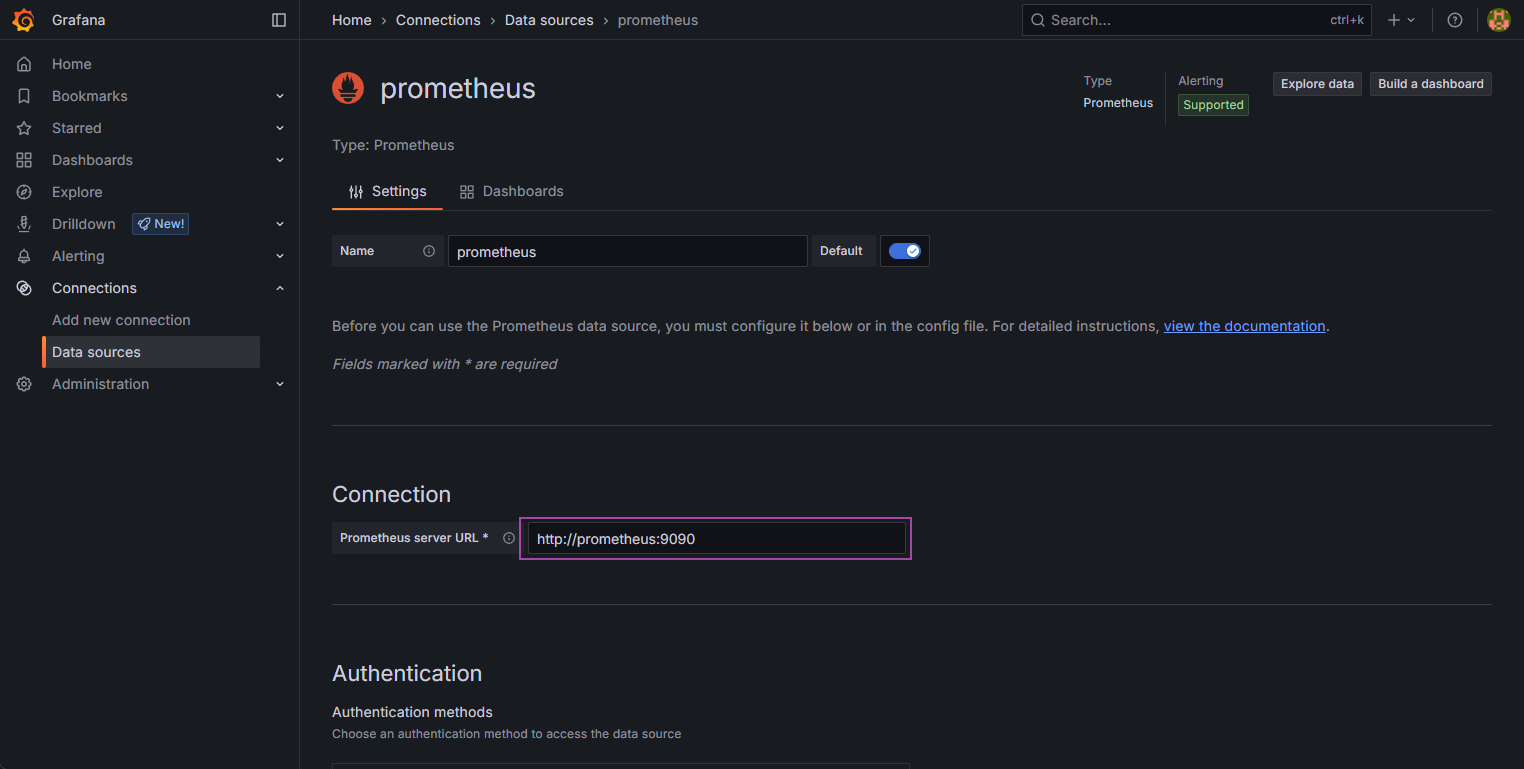
Task: Open the view the documentation link
Action: [1244, 326]
